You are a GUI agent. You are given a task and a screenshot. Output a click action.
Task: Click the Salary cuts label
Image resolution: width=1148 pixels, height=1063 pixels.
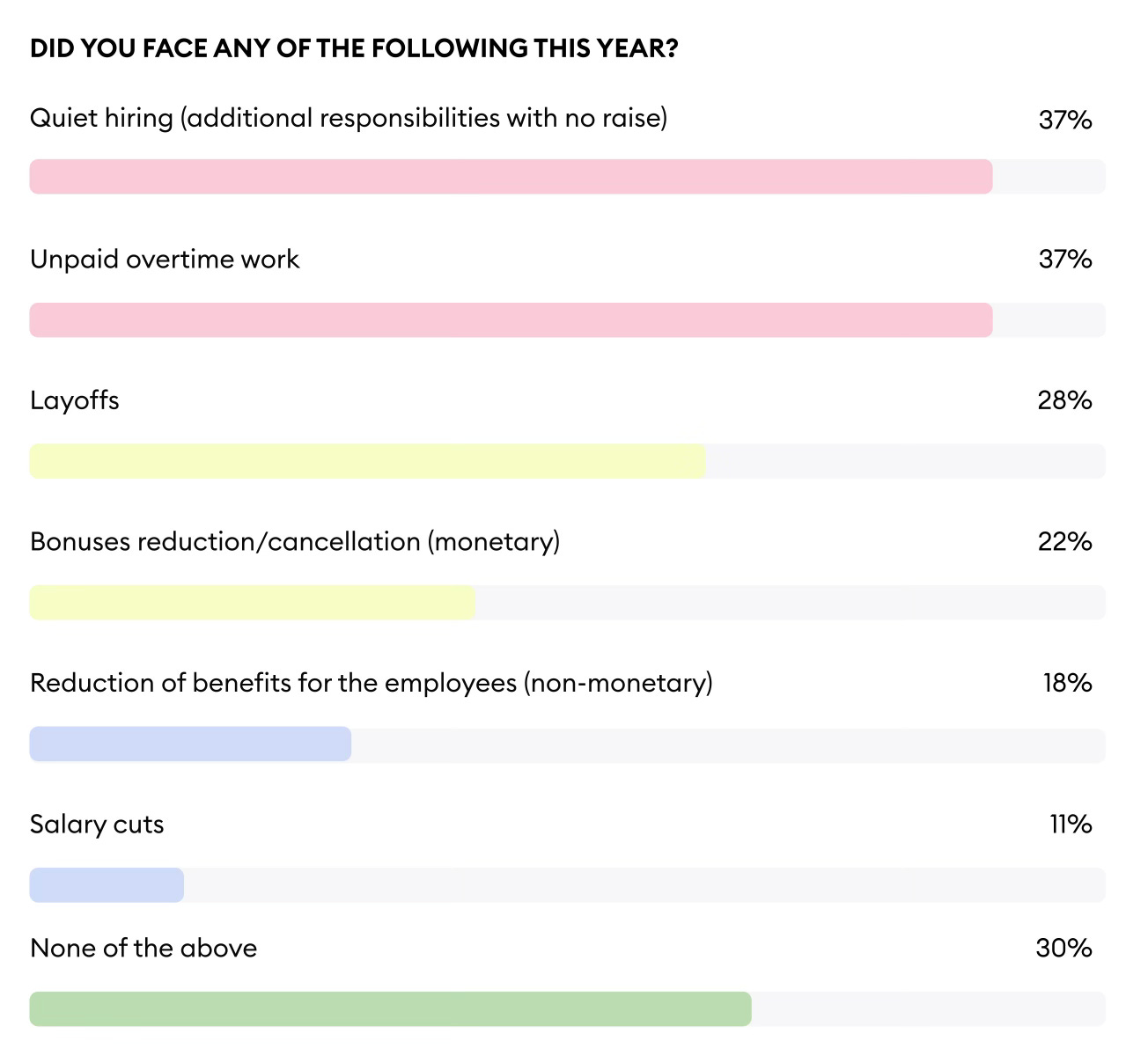tap(97, 825)
